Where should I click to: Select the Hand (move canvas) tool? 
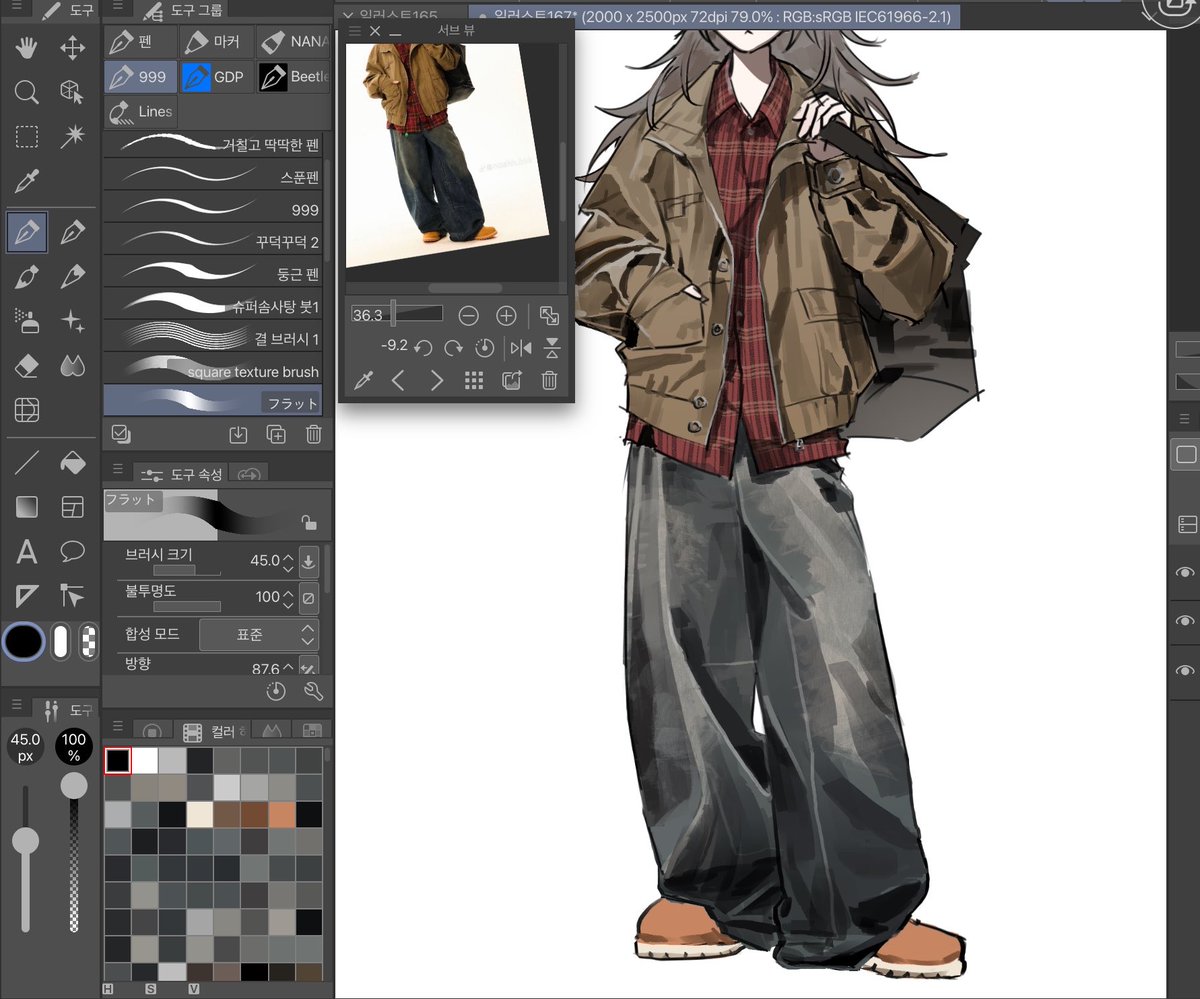point(27,47)
